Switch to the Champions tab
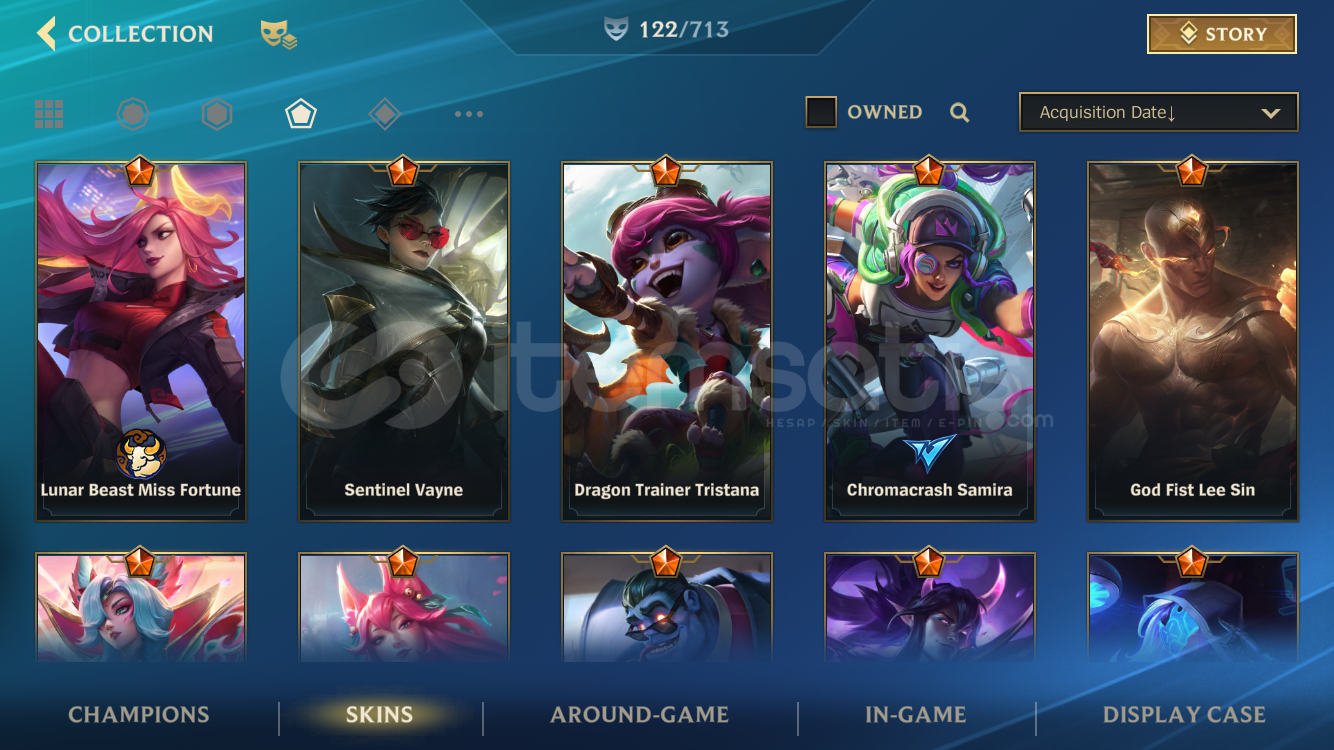Image resolution: width=1334 pixels, height=750 pixels. pos(139,715)
